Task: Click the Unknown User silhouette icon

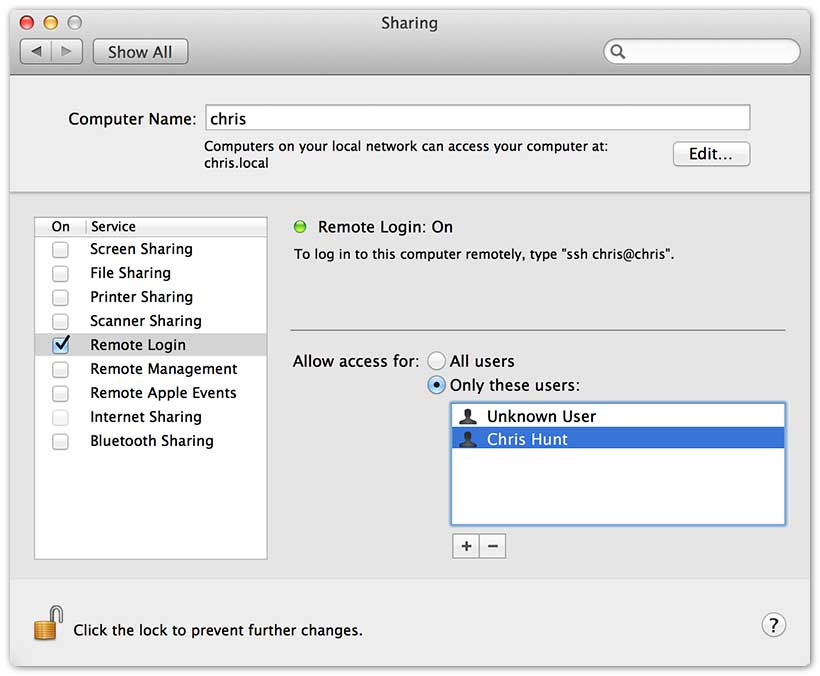Action: click(468, 416)
